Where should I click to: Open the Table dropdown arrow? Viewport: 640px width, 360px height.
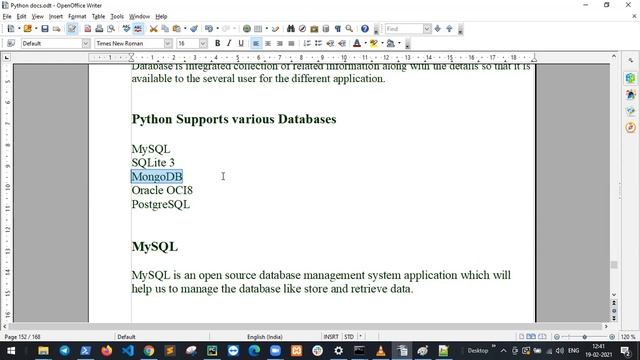[x=267, y=29]
